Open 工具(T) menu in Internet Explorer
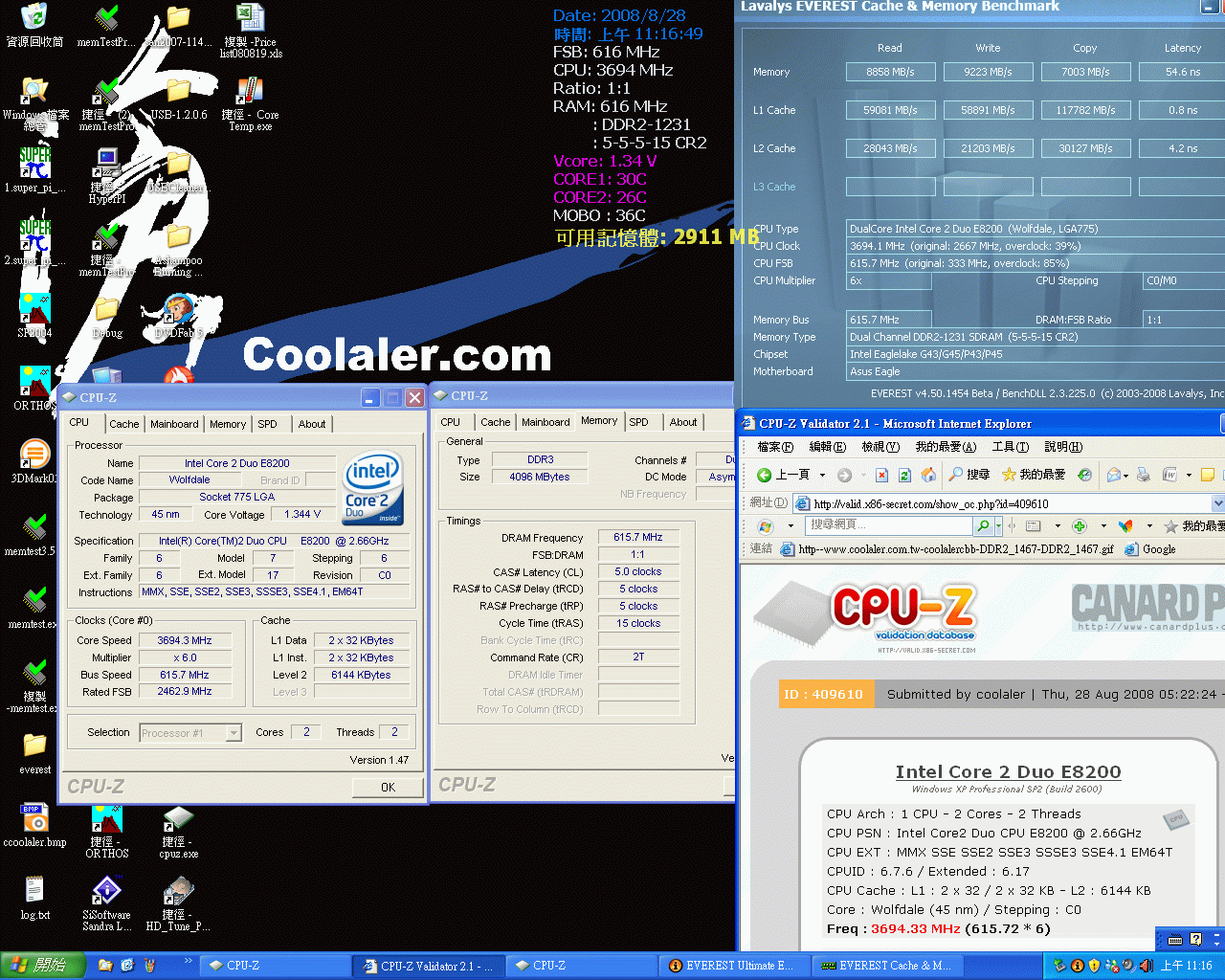The height and width of the screenshot is (980, 1225). coord(1011,447)
